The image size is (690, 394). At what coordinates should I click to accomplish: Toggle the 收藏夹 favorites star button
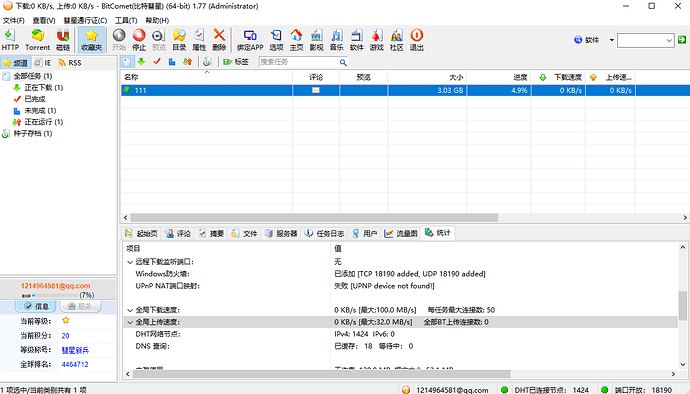click(91, 40)
